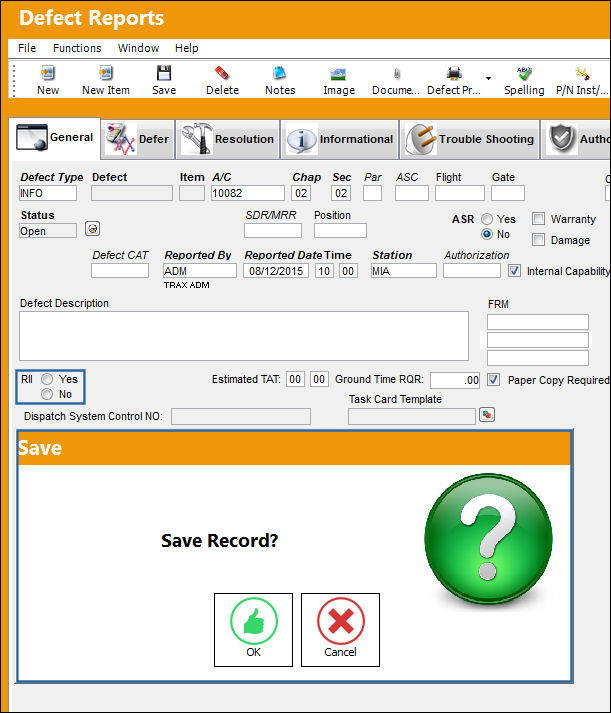Click the New toolbar icon
The image size is (611, 713).
click(48, 73)
